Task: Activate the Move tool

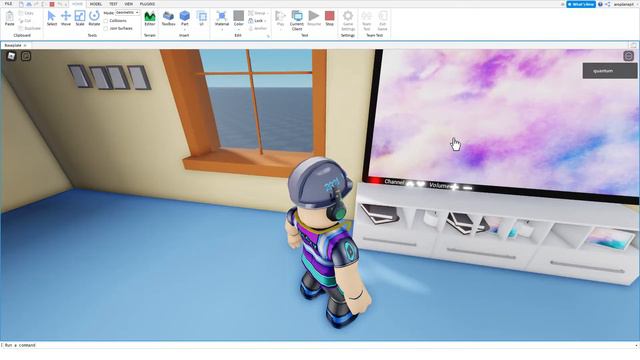Action: [66, 18]
